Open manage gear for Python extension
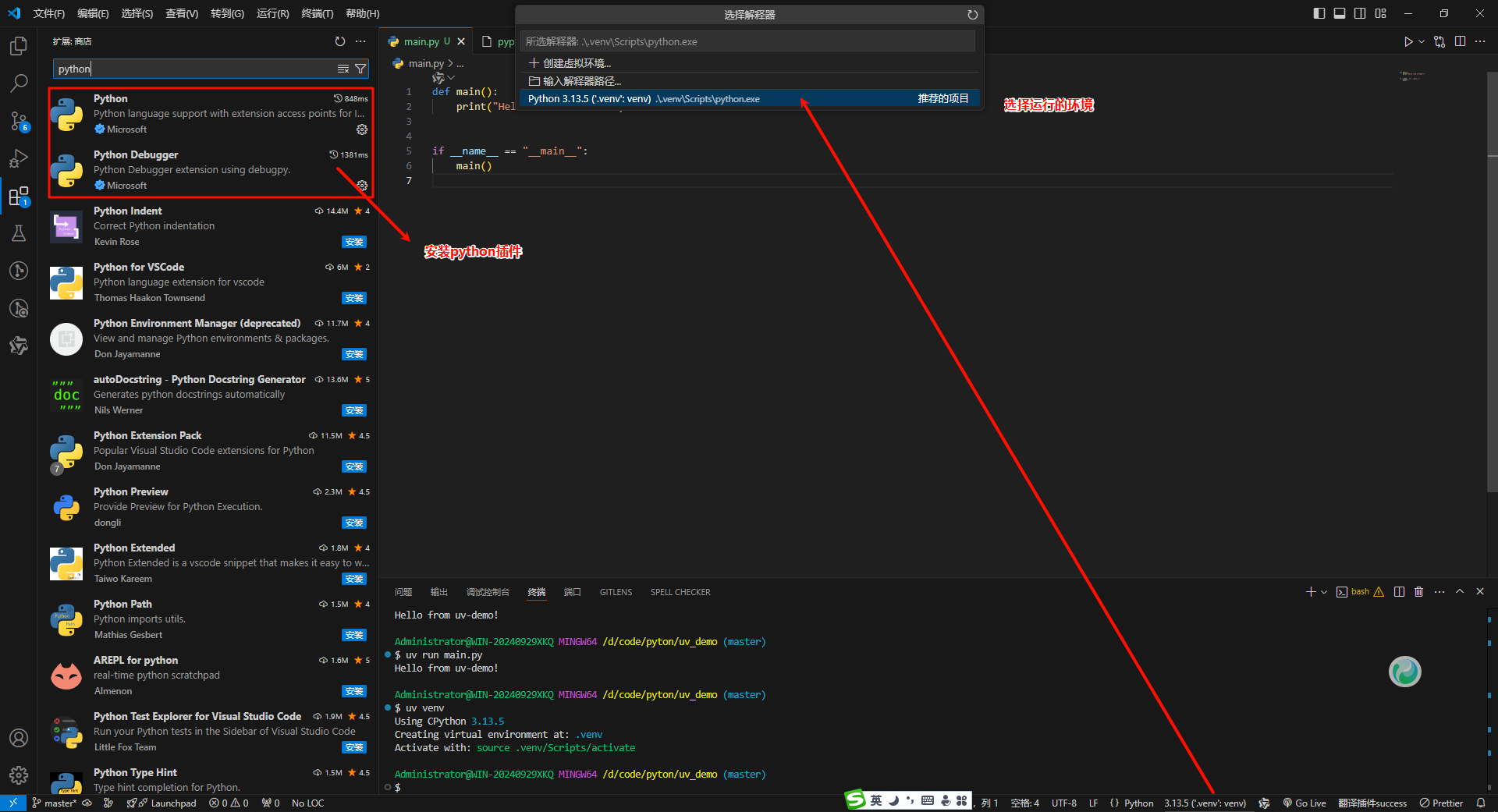Image resolution: width=1498 pixels, height=812 pixels. tap(362, 129)
